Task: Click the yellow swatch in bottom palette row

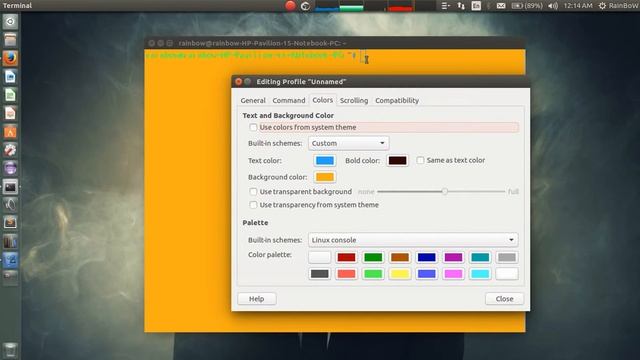Action: click(400, 273)
